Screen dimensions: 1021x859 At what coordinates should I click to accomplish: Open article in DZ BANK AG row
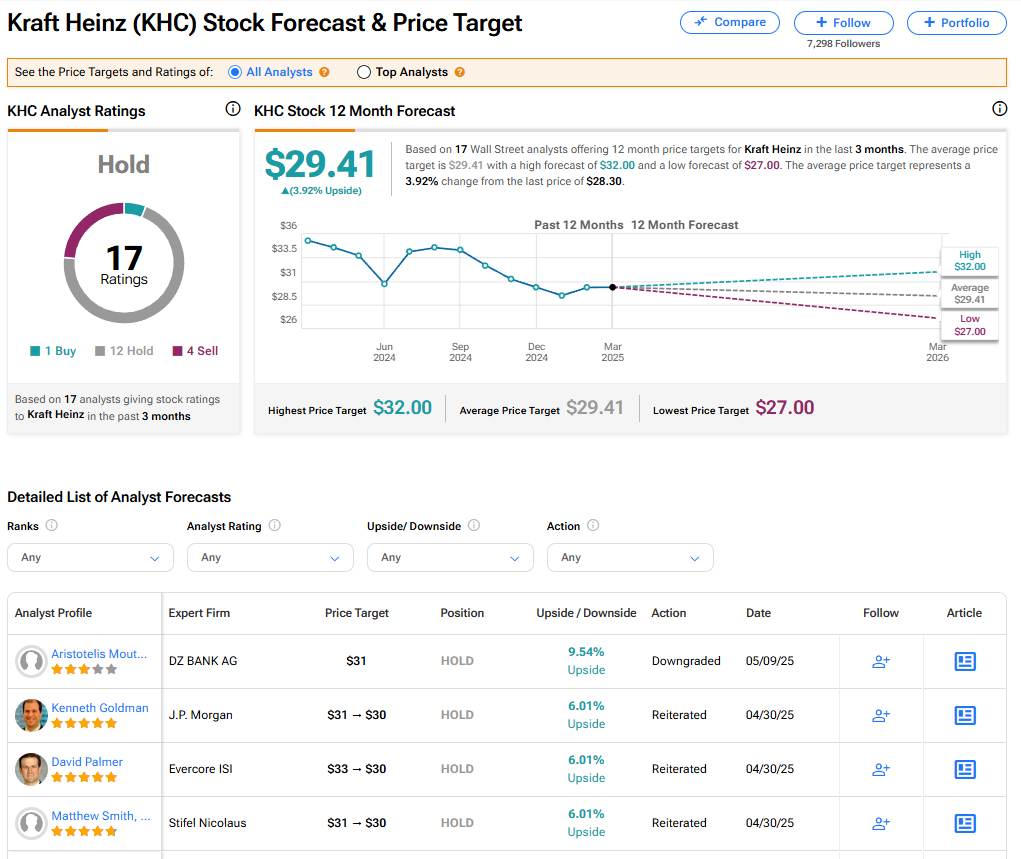tap(965, 662)
